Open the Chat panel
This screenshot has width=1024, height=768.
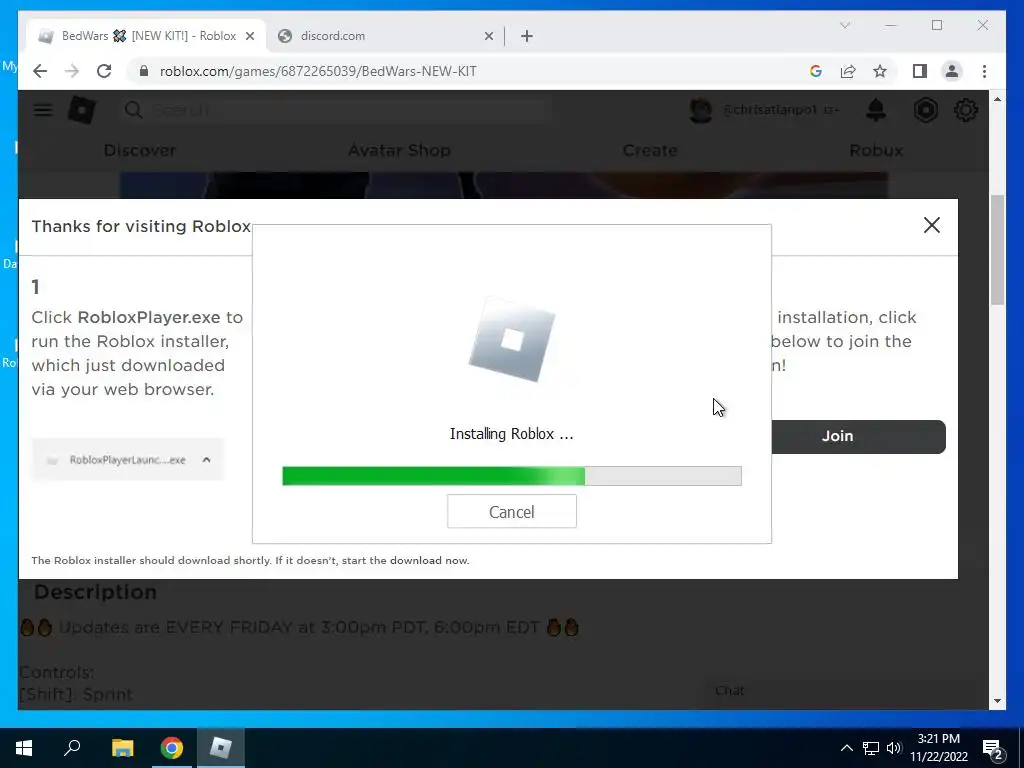[839, 691]
